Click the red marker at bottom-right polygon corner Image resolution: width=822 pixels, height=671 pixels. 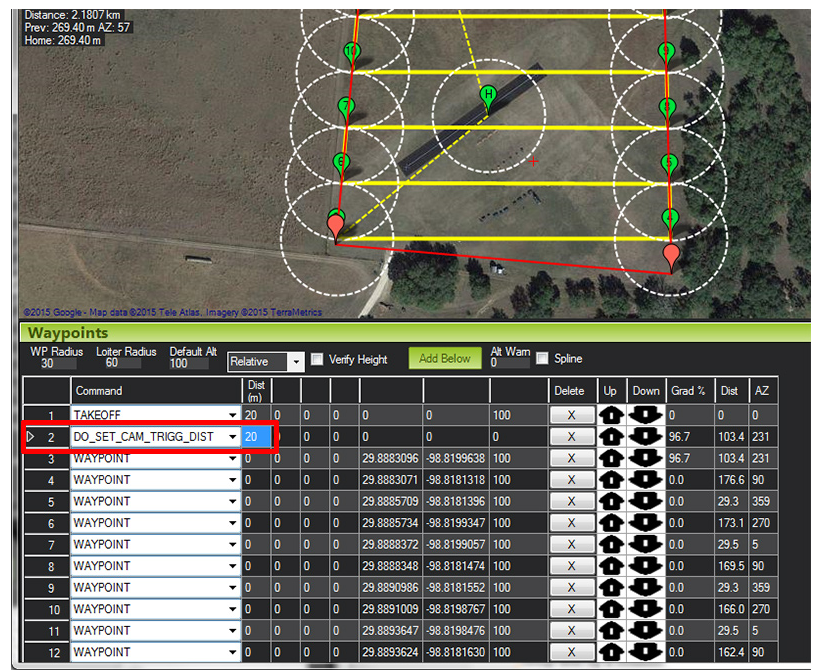pyautogui.click(x=671, y=256)
